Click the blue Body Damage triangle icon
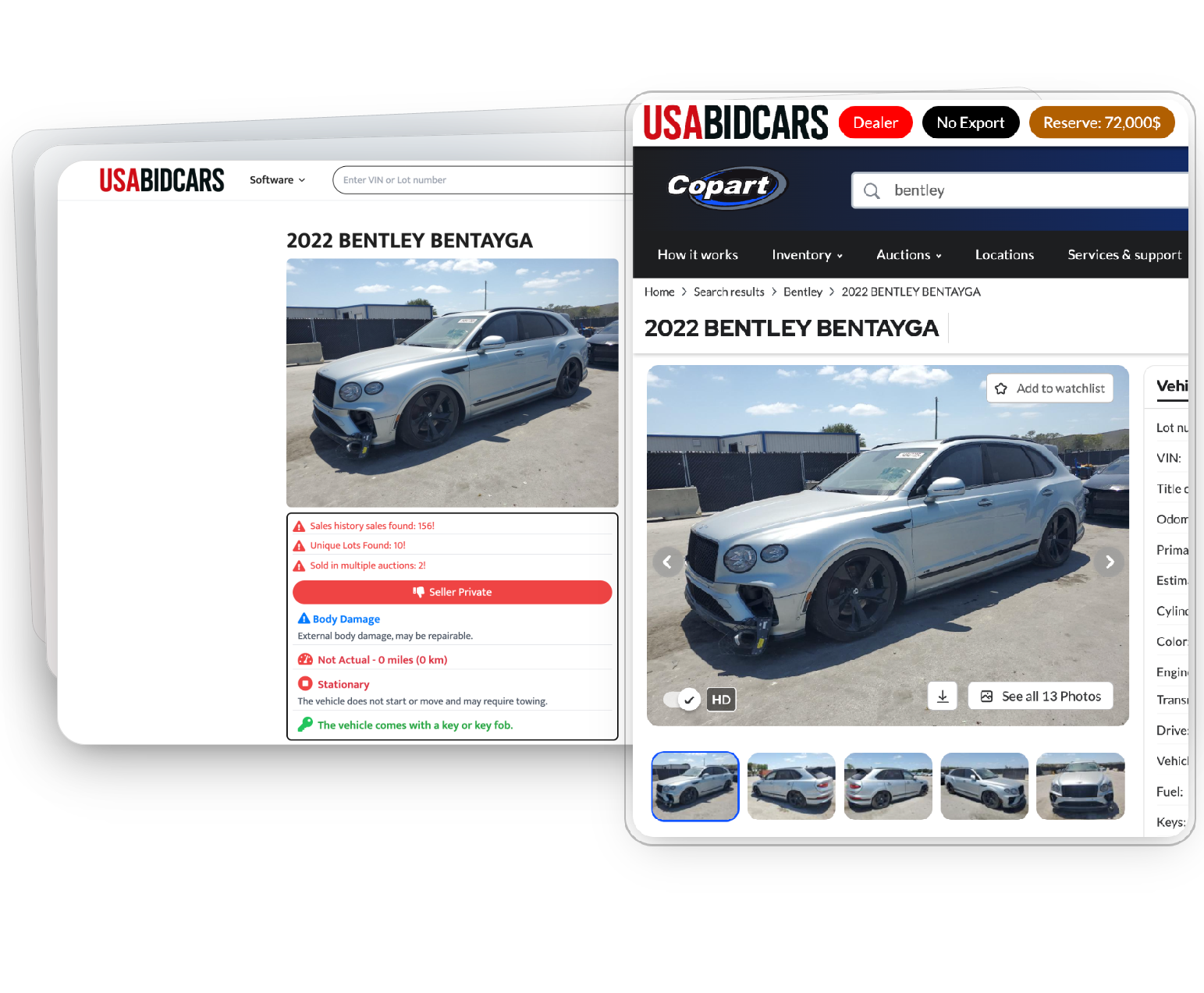This screenshot has width=1204, height=993. pos(304,619)
